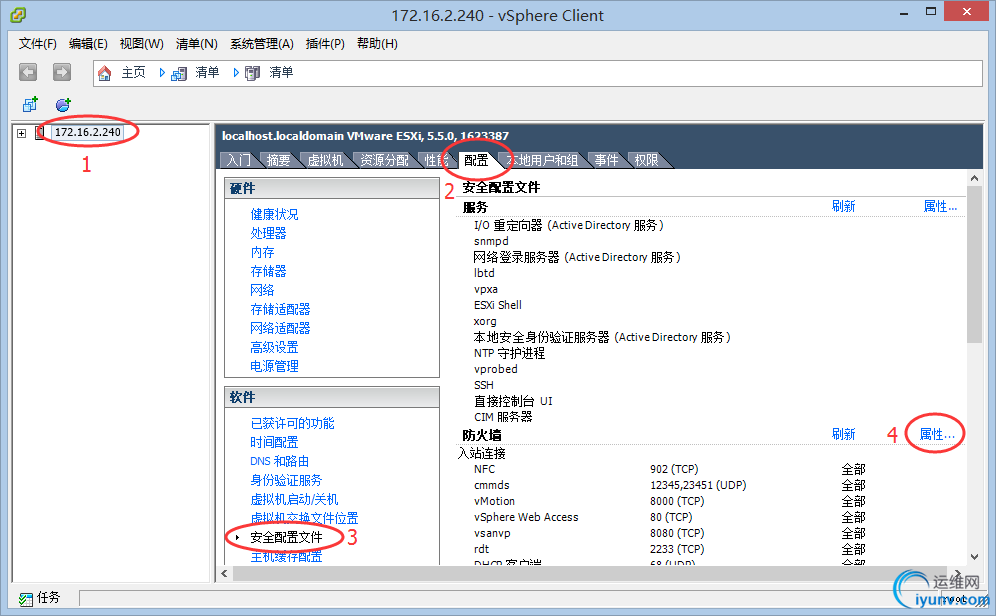Open the 存储器 hardware link
Image resolution: width=996 pixels, height=616 pixels.
(x=268, y=271)
